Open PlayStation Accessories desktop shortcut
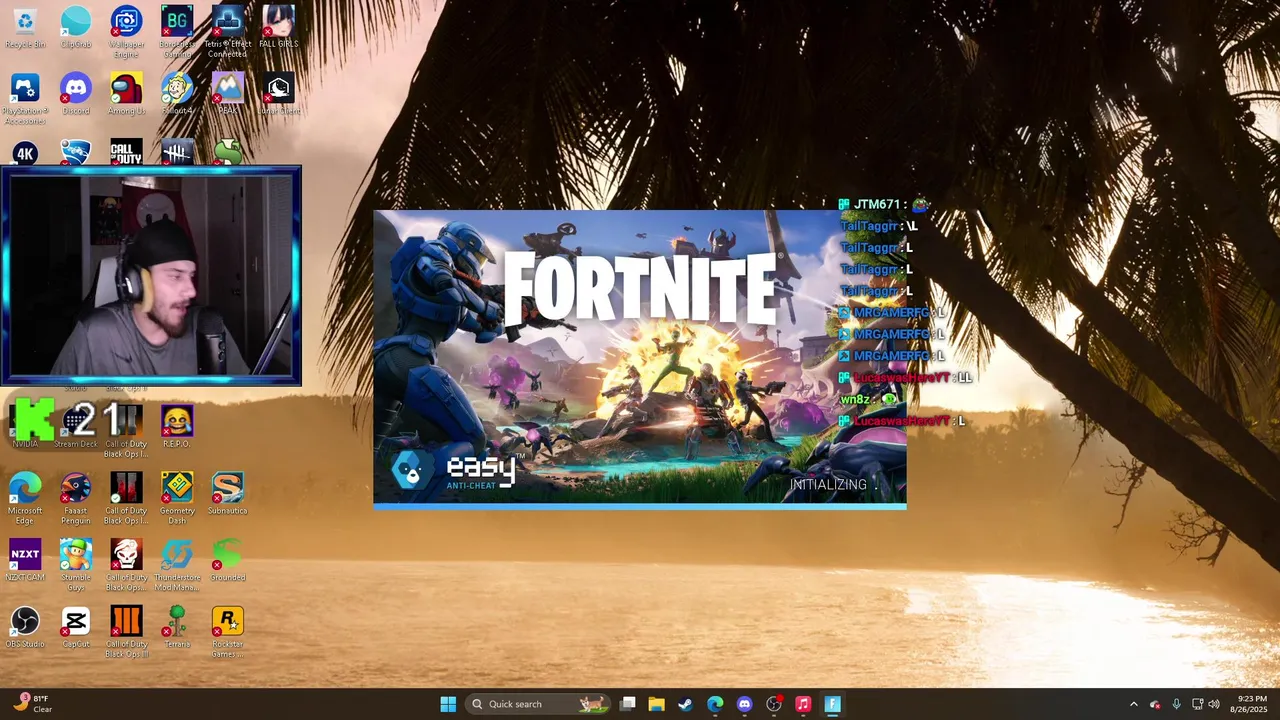This screenshot has height=720, width=1280. pyautogui.click(x=25, y=98)
